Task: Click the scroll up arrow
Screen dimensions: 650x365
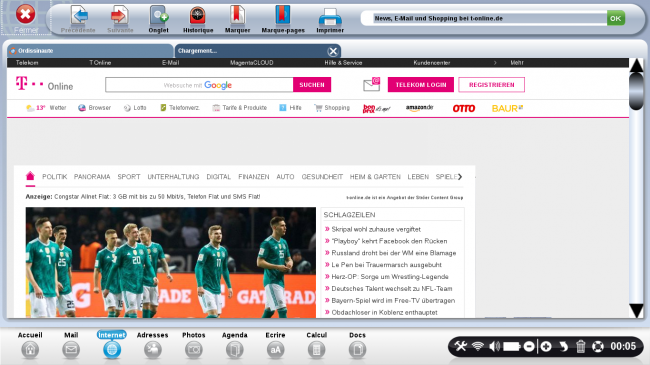Action: tap(636, 66)
